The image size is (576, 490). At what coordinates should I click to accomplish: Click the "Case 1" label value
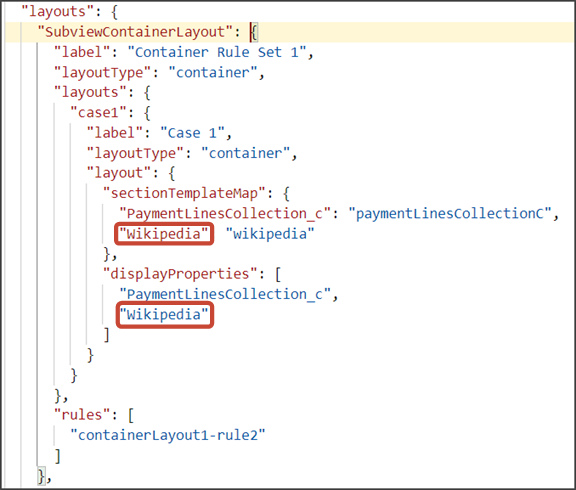pyautogui.click(x=192, y=133)
